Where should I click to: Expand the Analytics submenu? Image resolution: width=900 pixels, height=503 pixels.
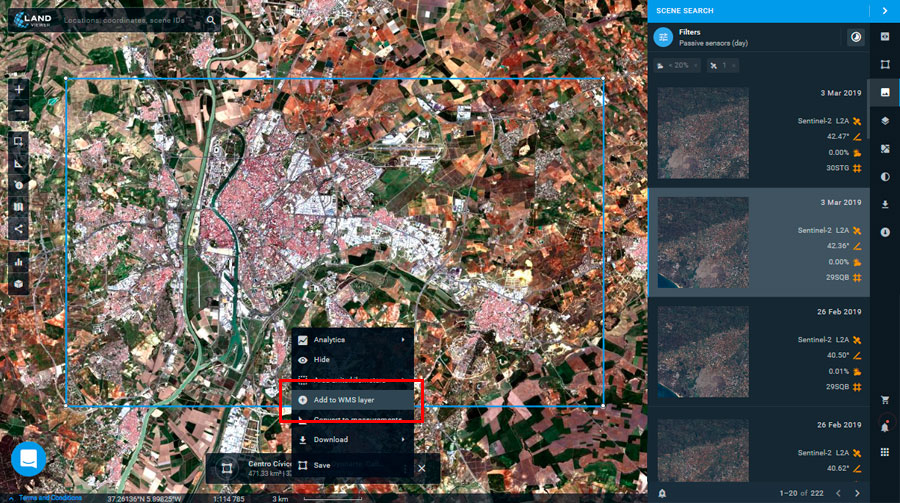pyautogui.click(x=352, y=339)
